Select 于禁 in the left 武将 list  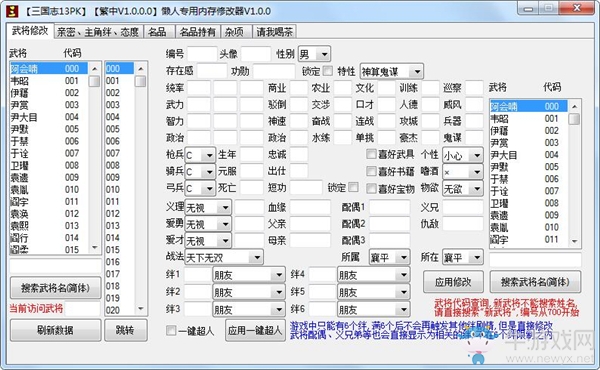coord(49,142)
